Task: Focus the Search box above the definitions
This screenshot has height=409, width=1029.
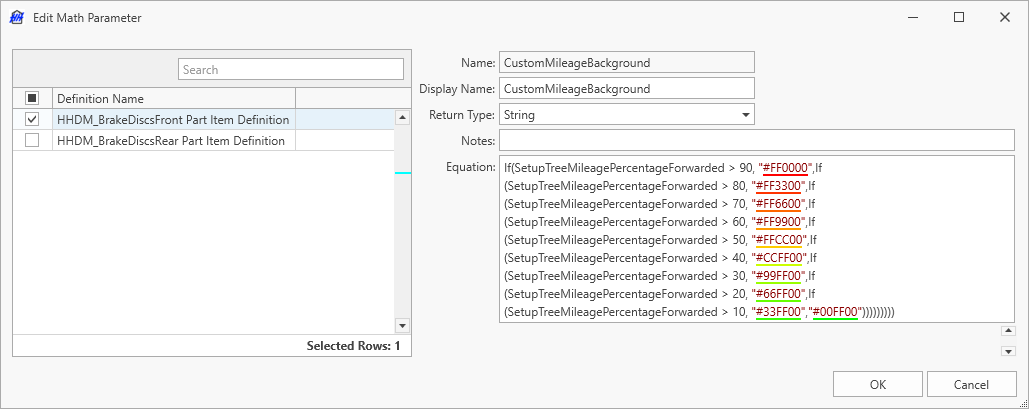Action: (290, 69)
